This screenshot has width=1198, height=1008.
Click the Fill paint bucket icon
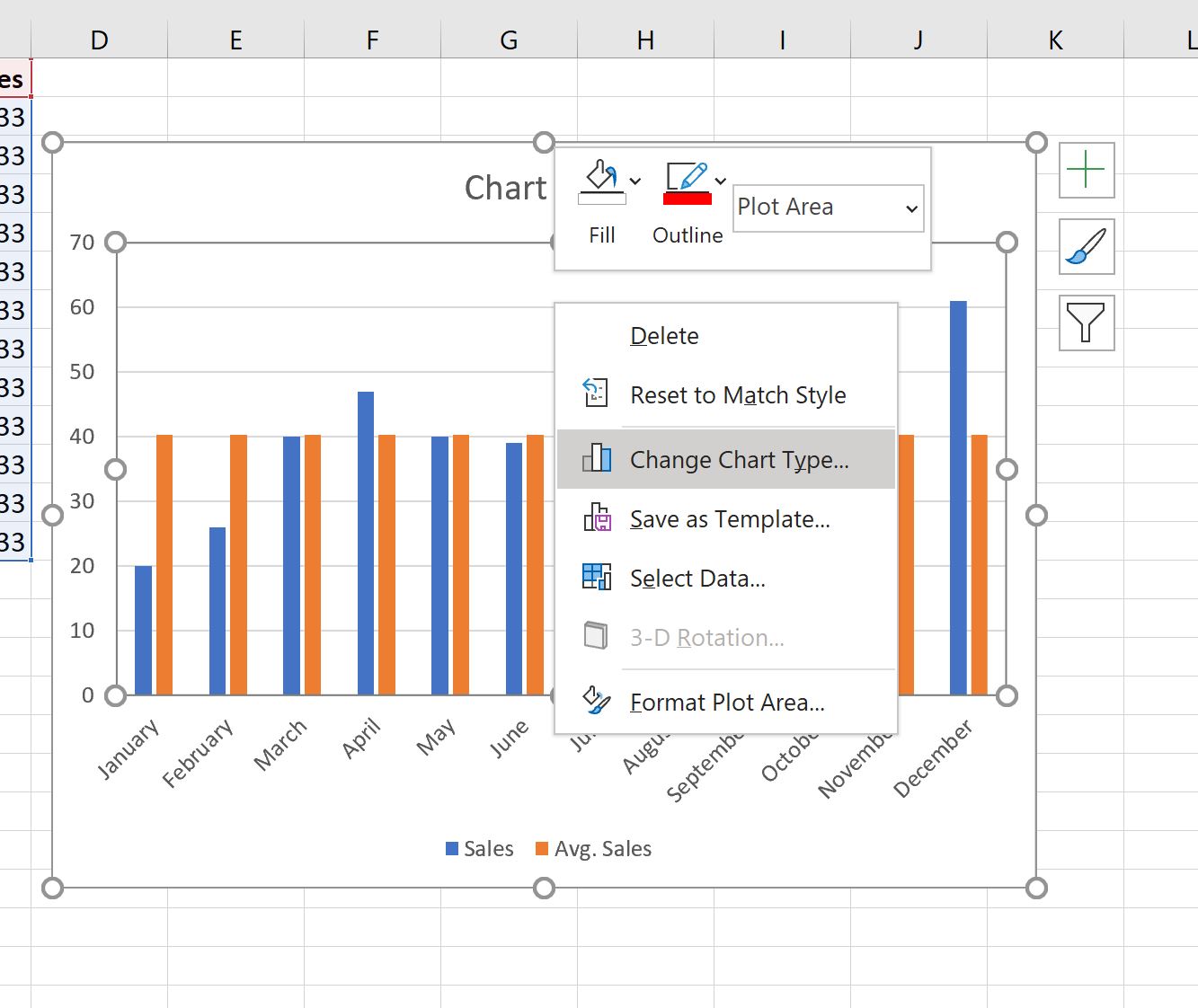[x=600, y=180]
